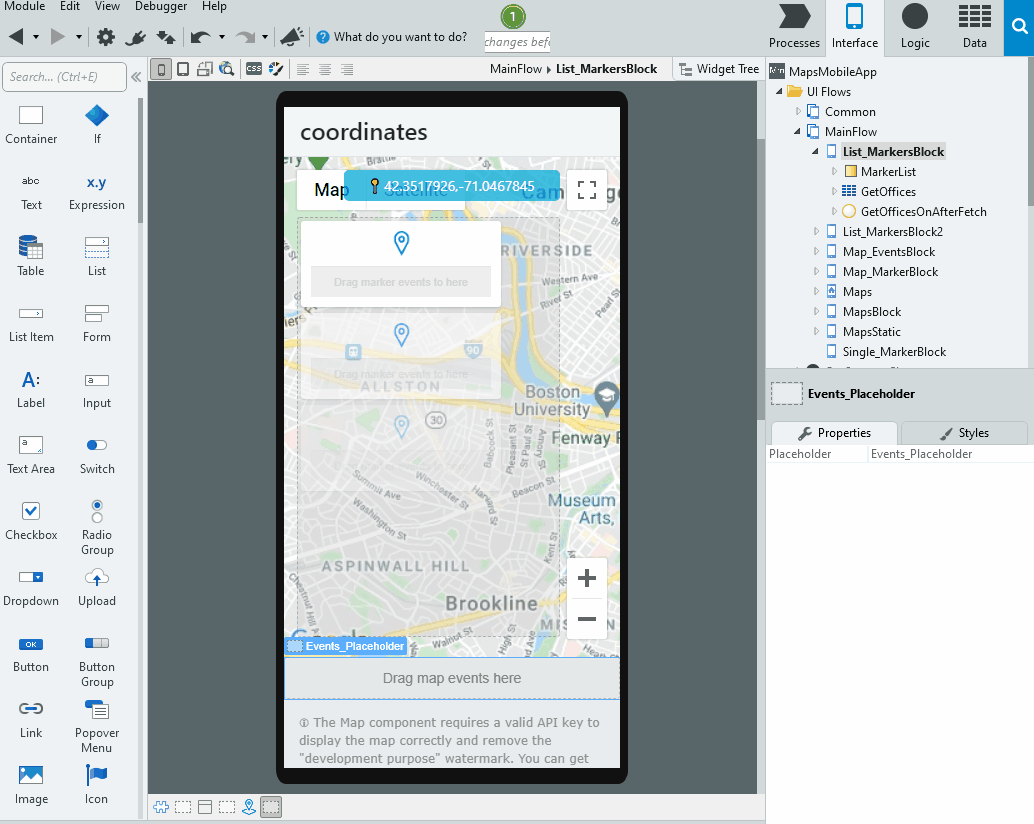Screen dimensions: 1034x824
Task: Click the green publish button
Action: pos(513,16)
